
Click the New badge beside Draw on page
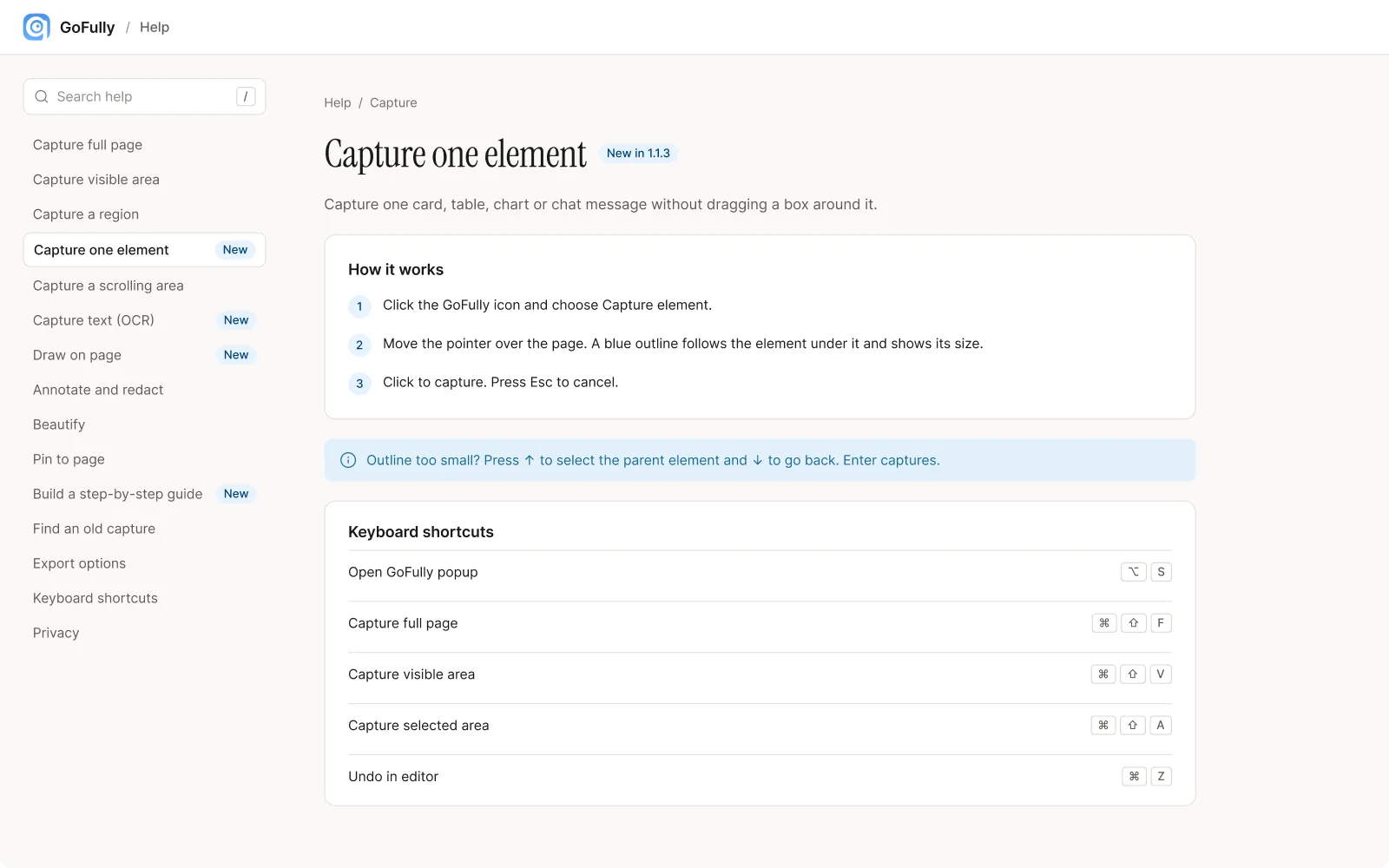(236, 355)
